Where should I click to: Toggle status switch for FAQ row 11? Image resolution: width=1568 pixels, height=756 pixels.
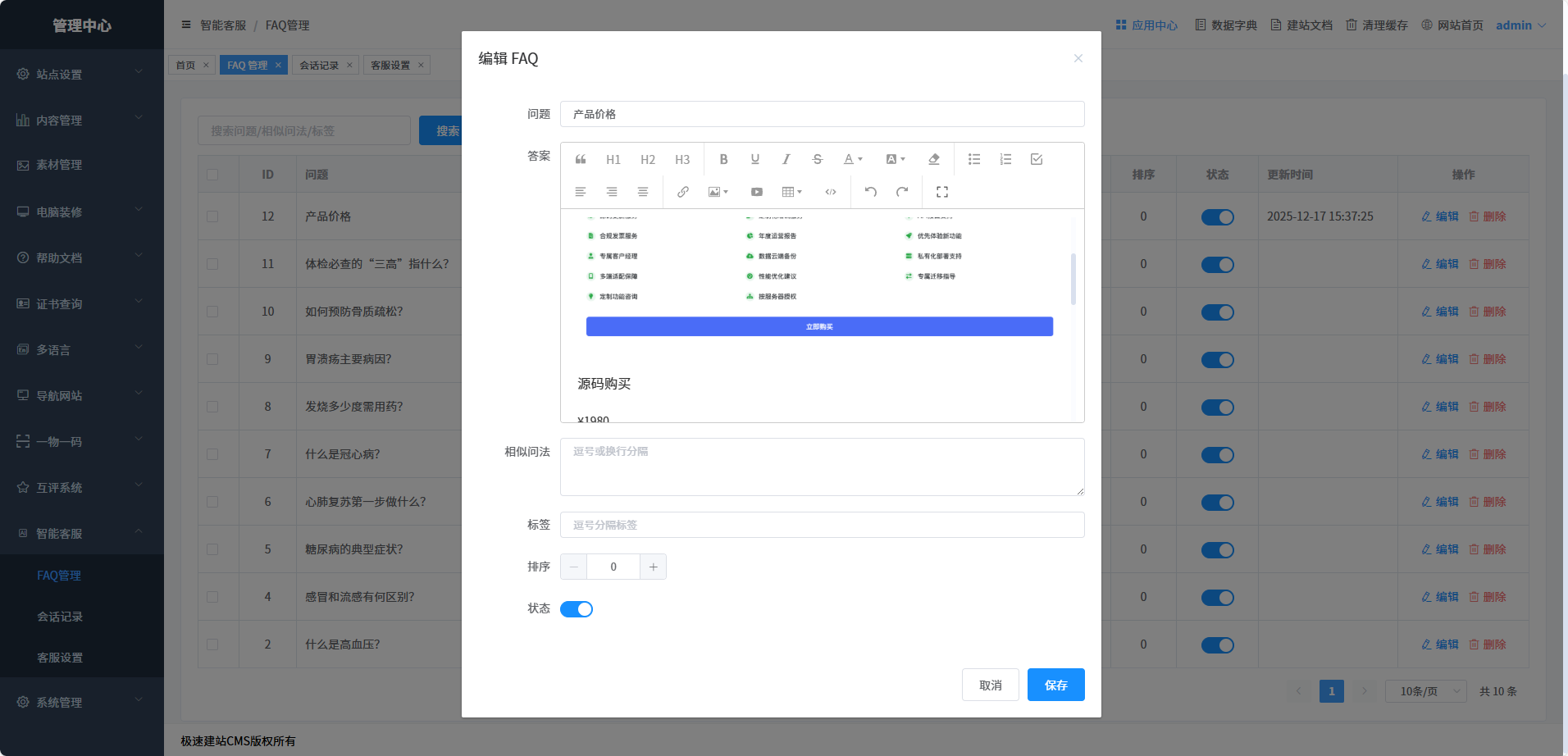[x=1217, y=265]
